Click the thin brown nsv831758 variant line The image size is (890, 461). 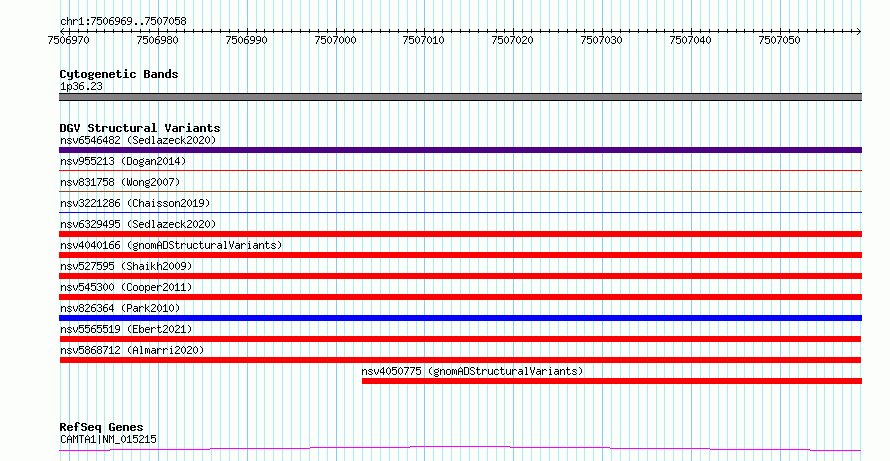[x=460, y=191]
